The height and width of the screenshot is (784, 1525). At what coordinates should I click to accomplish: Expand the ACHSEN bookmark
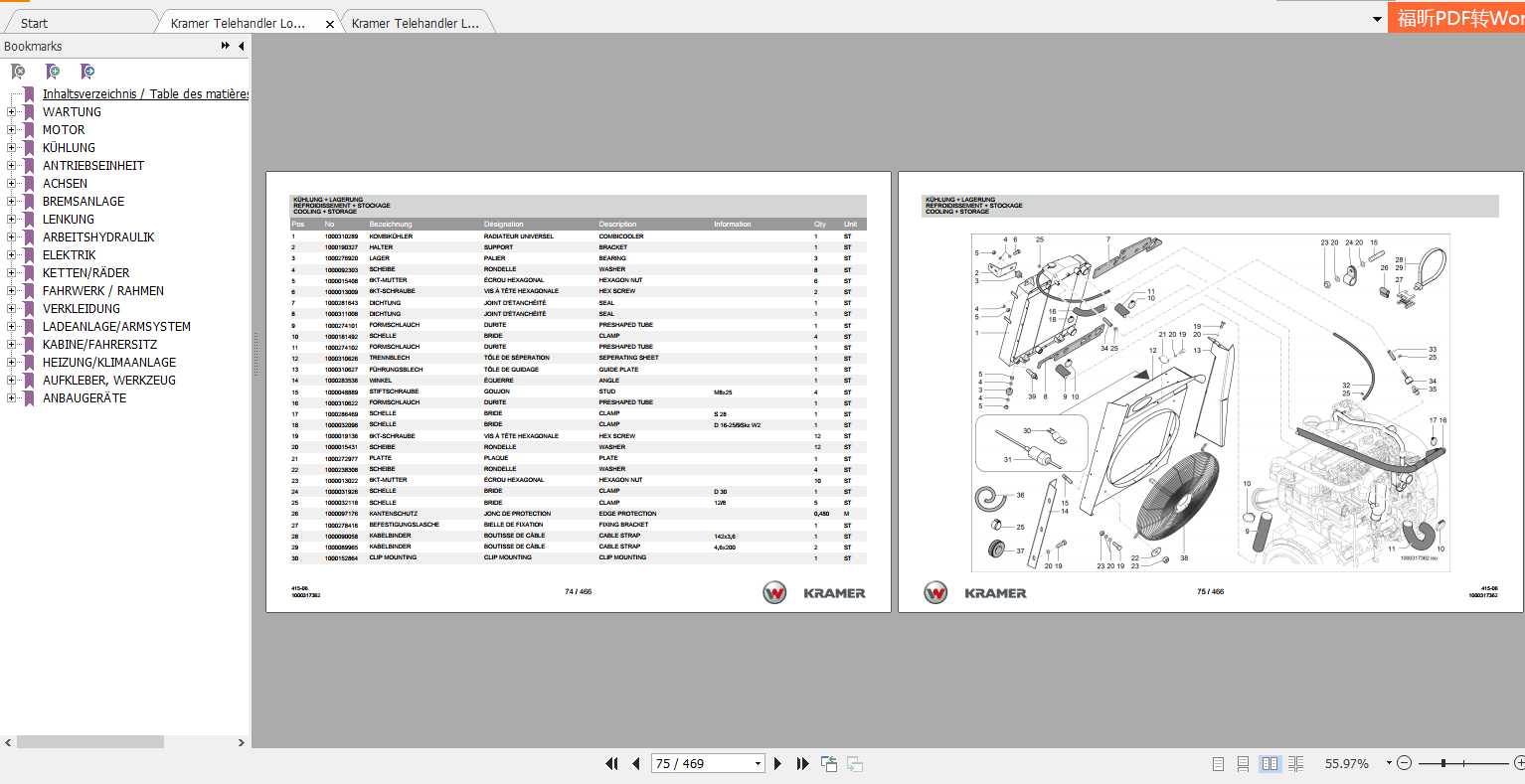(x=11, y=184)
